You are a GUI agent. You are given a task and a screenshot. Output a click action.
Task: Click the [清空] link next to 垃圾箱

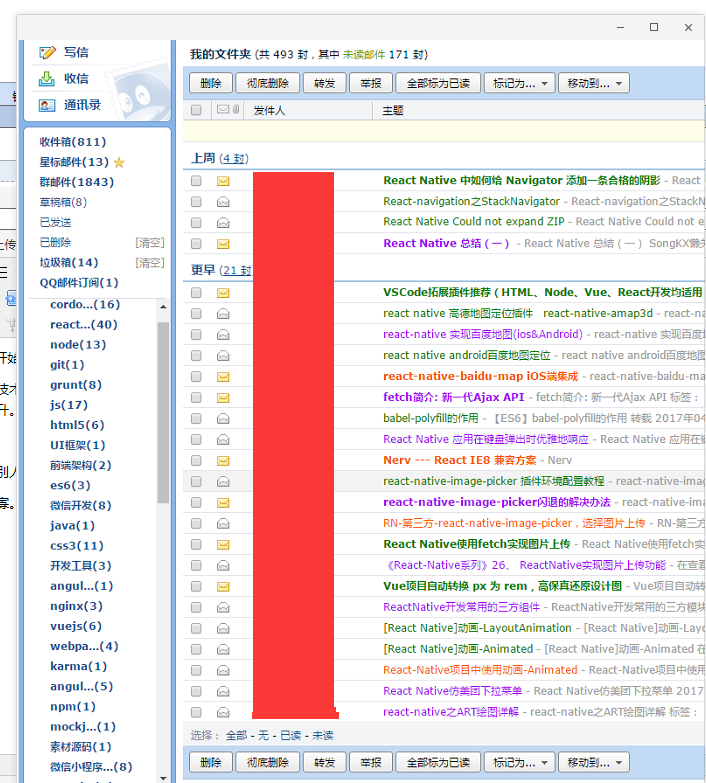pyautogui.click(x=149, y=263)
